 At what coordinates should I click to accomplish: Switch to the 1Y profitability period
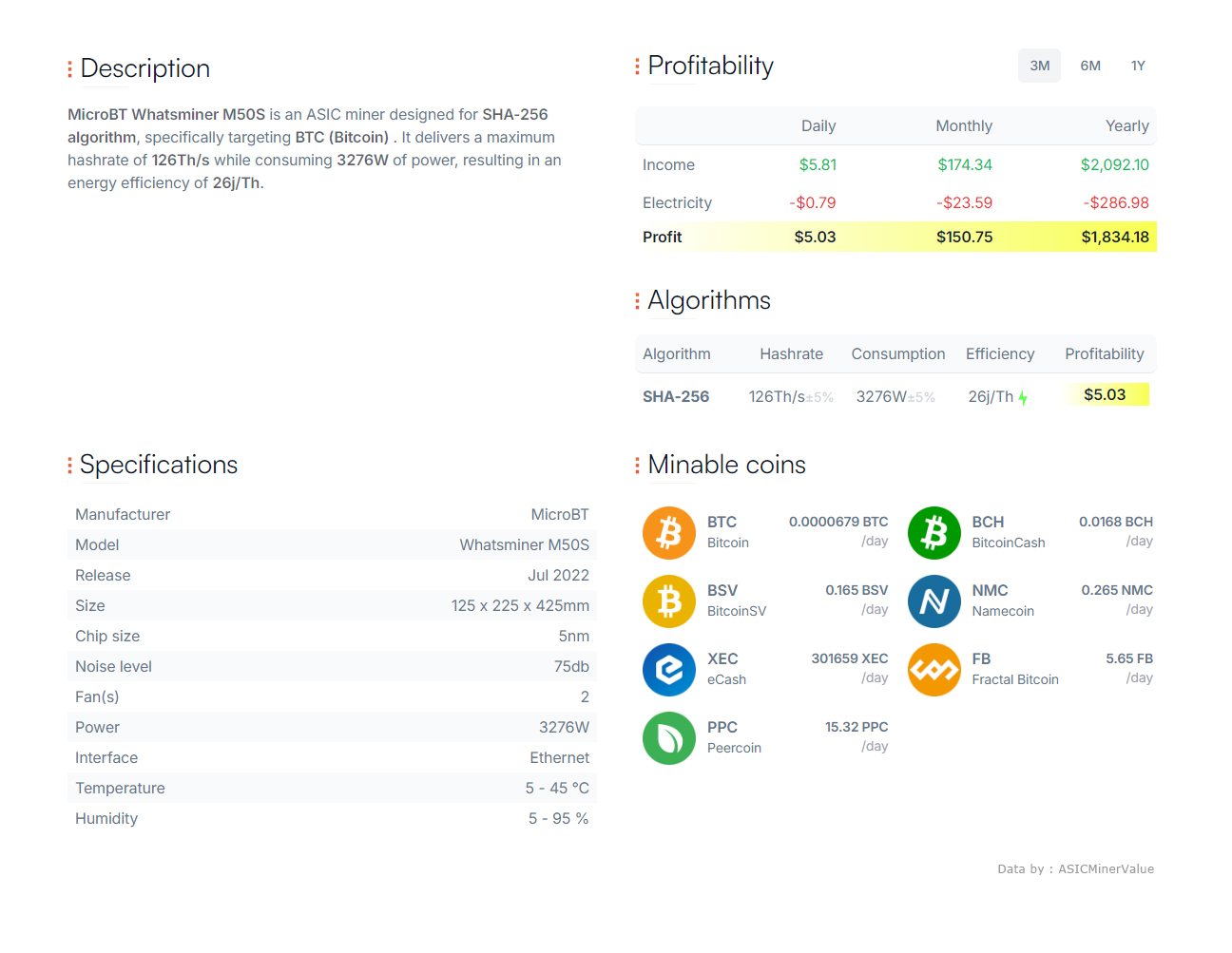pyautogui.click(x=1138, y=66)
